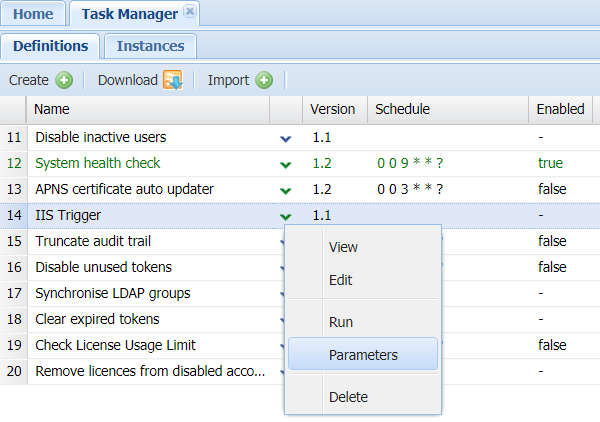Click the green plus icon next to Create
This screenshot has height=422, width=600.
(64, 80)
